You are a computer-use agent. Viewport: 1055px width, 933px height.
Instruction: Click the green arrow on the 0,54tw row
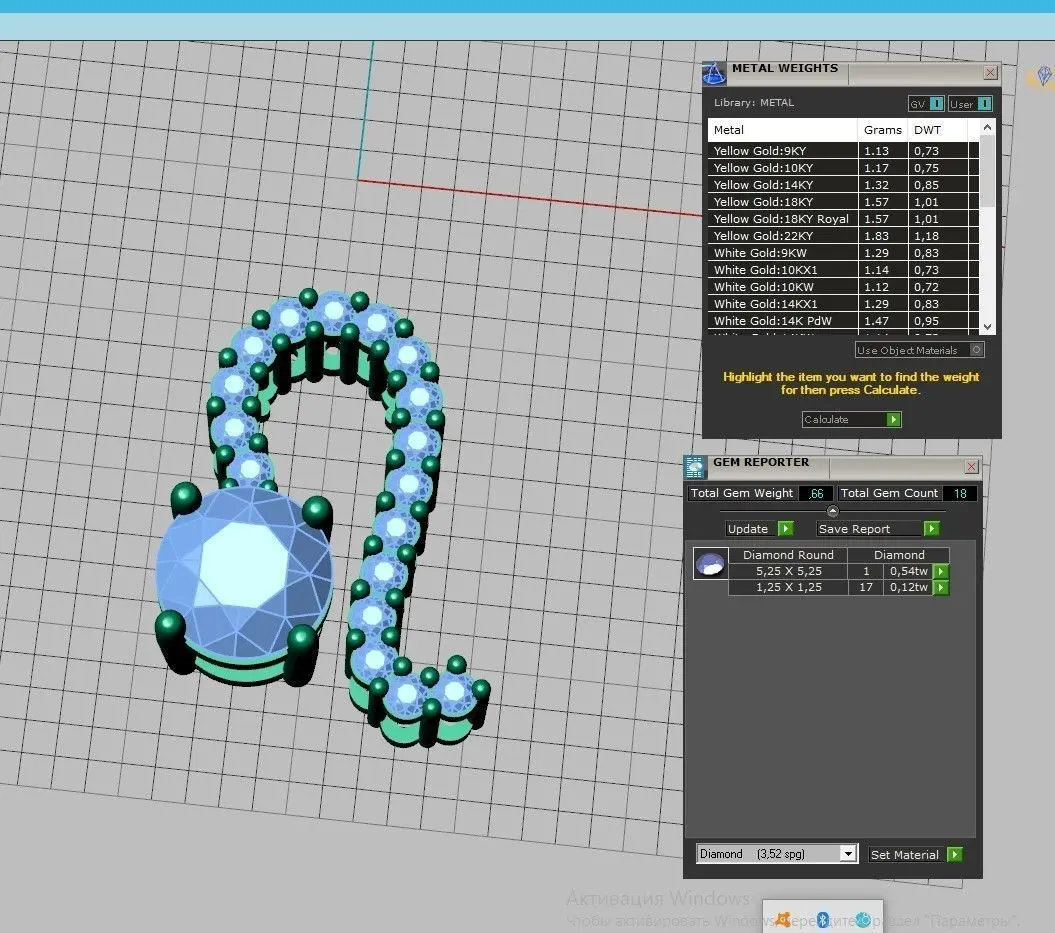(941, 571)
